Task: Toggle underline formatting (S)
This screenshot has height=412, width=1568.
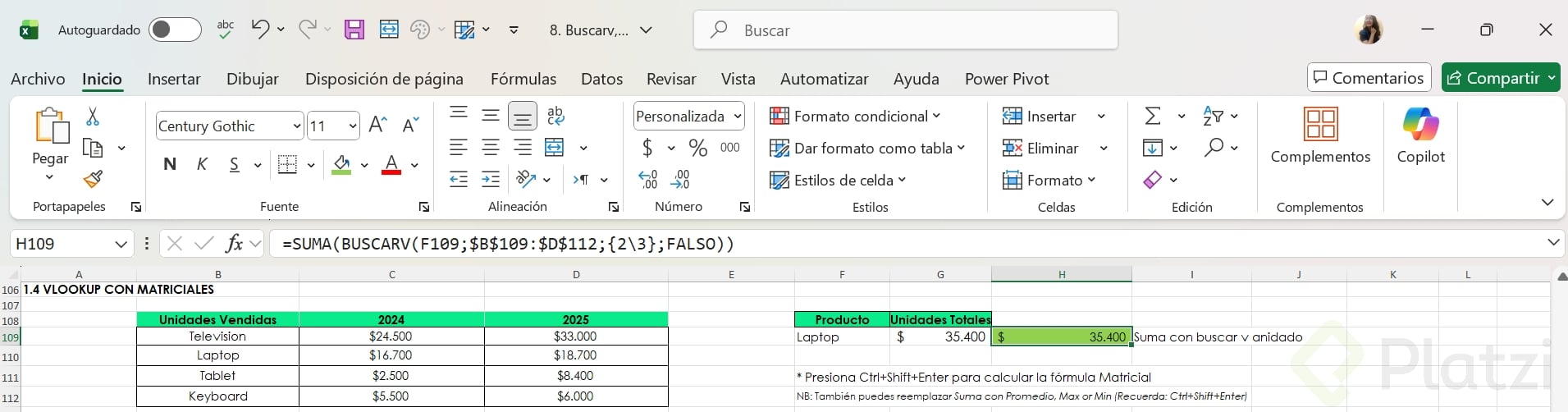Action: click(x=235, y=164)
